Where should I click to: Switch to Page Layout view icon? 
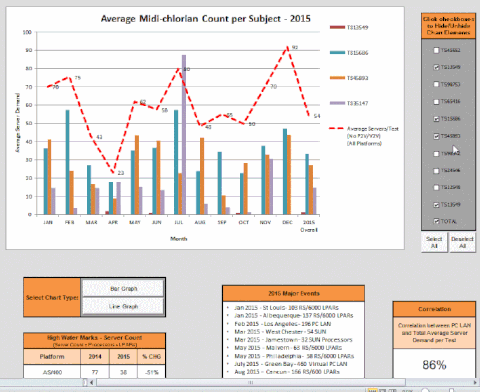[x=382, y=390]
